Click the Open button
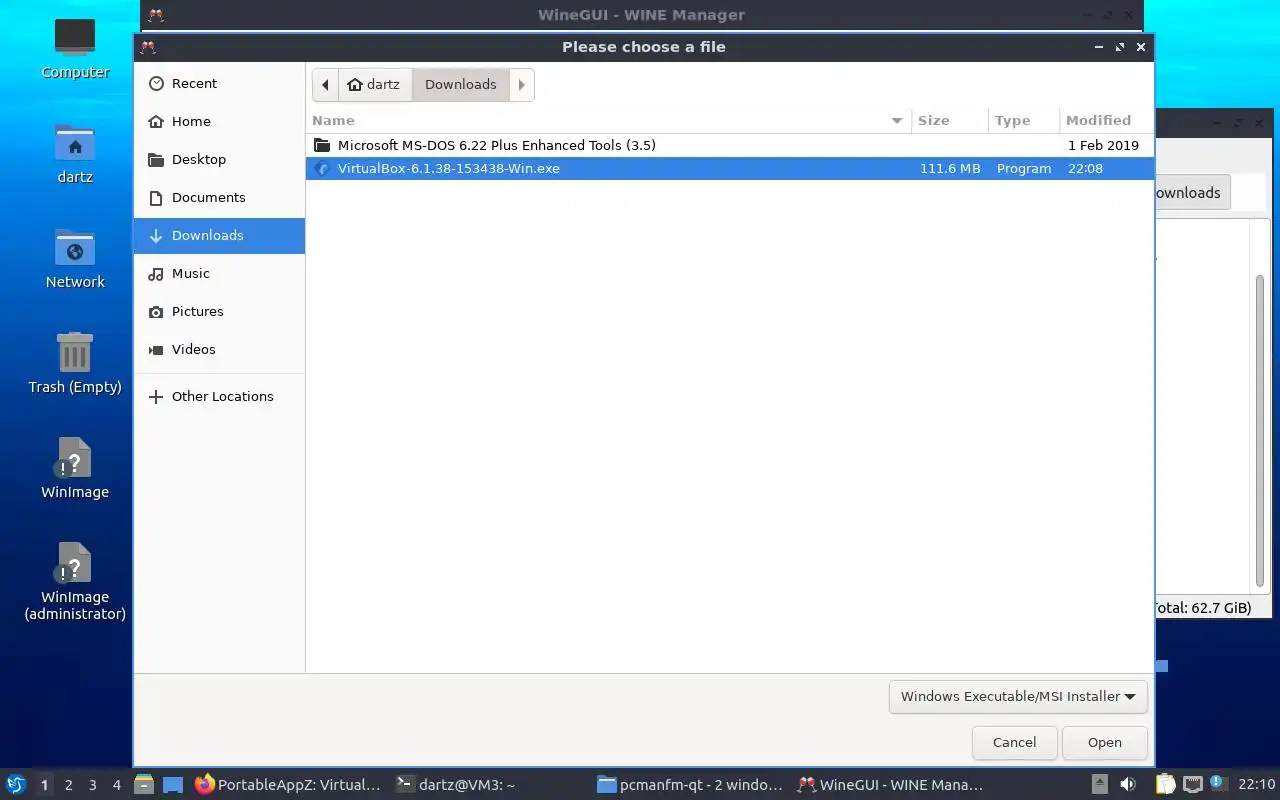The width and height of the screenshot is (1280, 800). pyautogui.click(x=1104, y=743)
